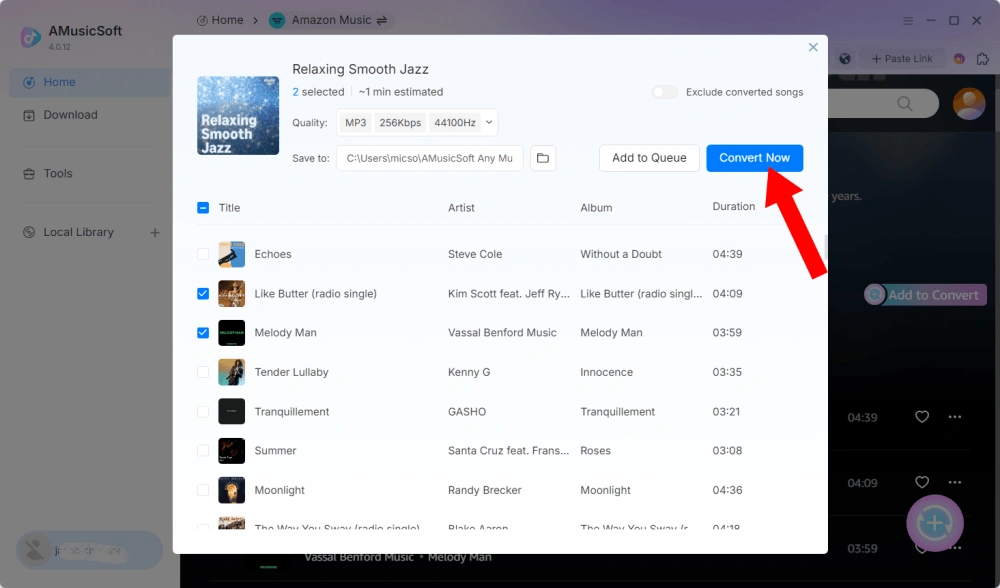The width and height of the screenshot is (1000, 588).
Task: Open the Quality format dropdown
Action: point(417,122)
